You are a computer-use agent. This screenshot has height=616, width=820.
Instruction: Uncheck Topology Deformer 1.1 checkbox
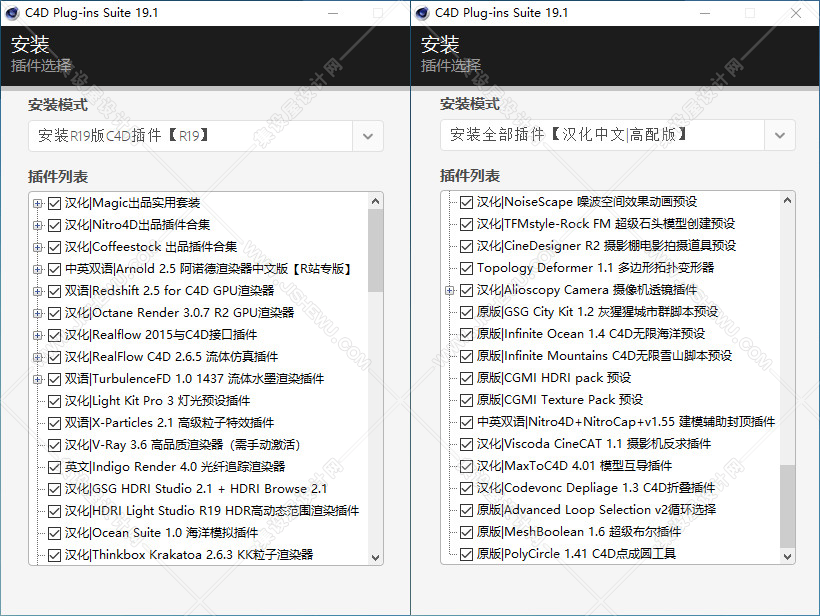click(466, 268)
